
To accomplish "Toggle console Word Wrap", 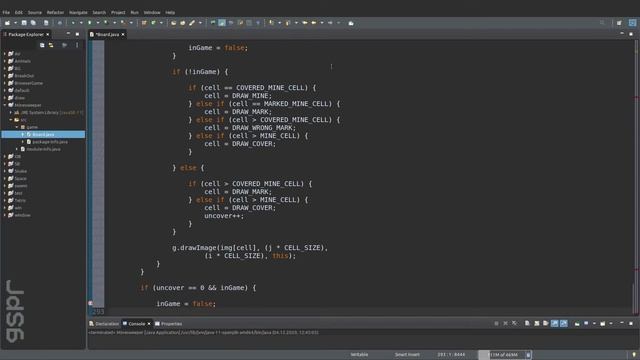I will pos(546,323).
